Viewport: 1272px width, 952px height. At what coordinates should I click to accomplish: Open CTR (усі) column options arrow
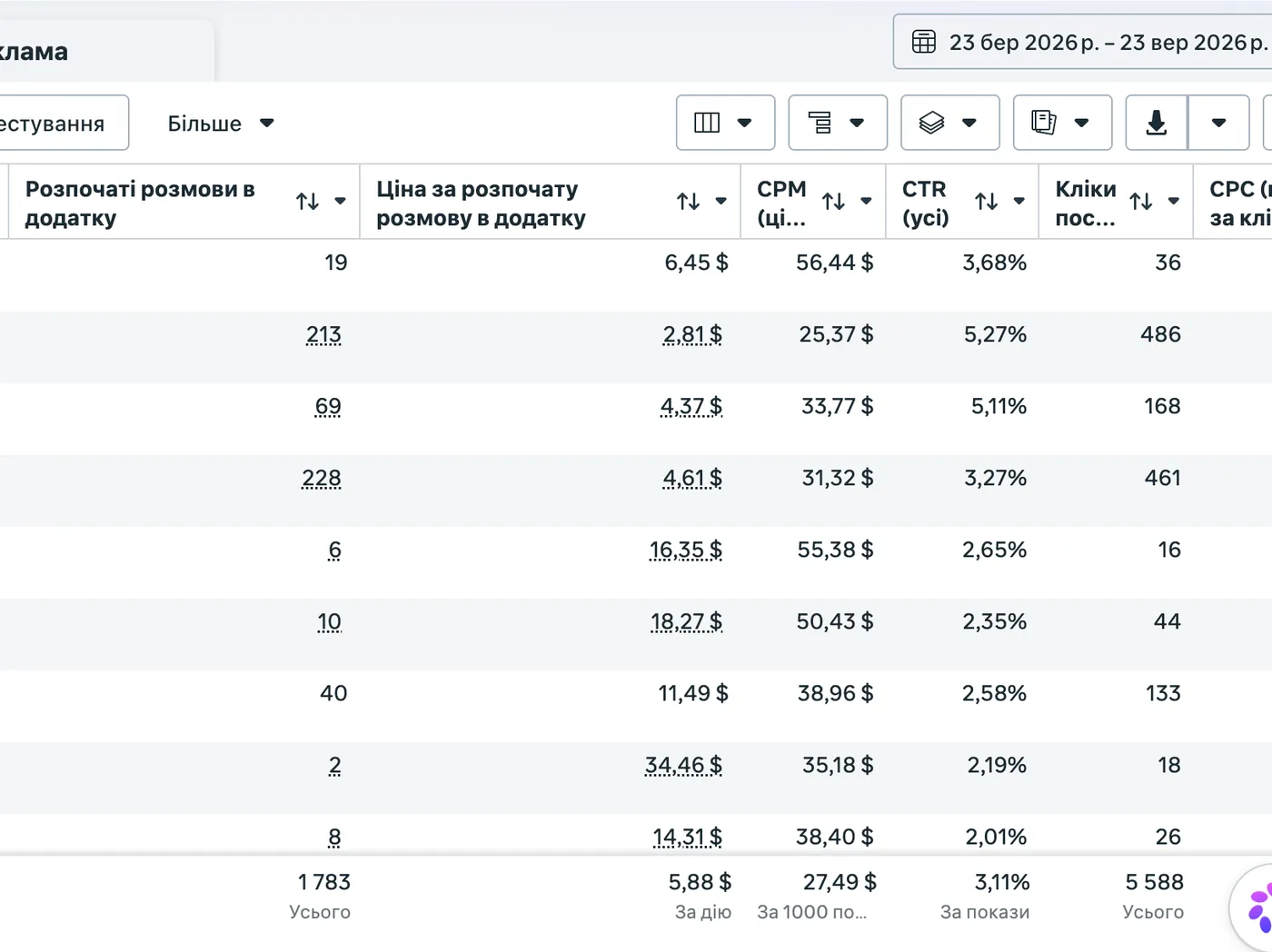(1019, 202)
